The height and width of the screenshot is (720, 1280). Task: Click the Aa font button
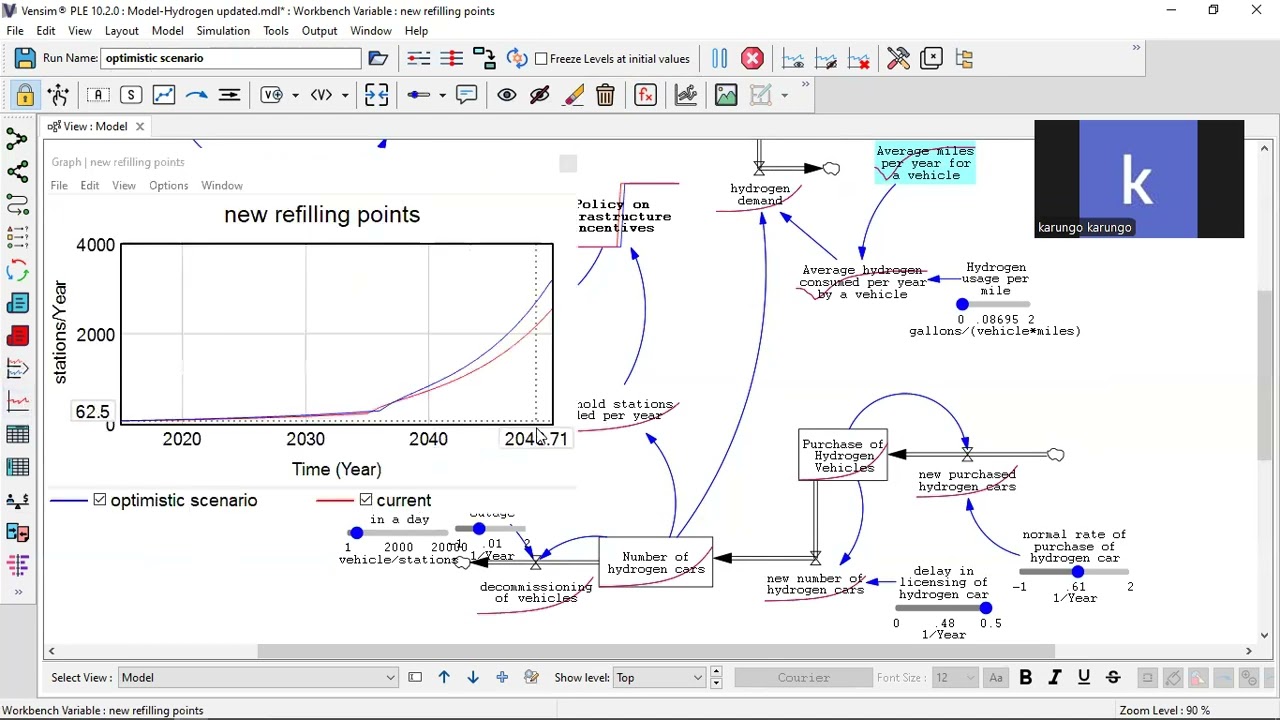click(x=996, y=678)
